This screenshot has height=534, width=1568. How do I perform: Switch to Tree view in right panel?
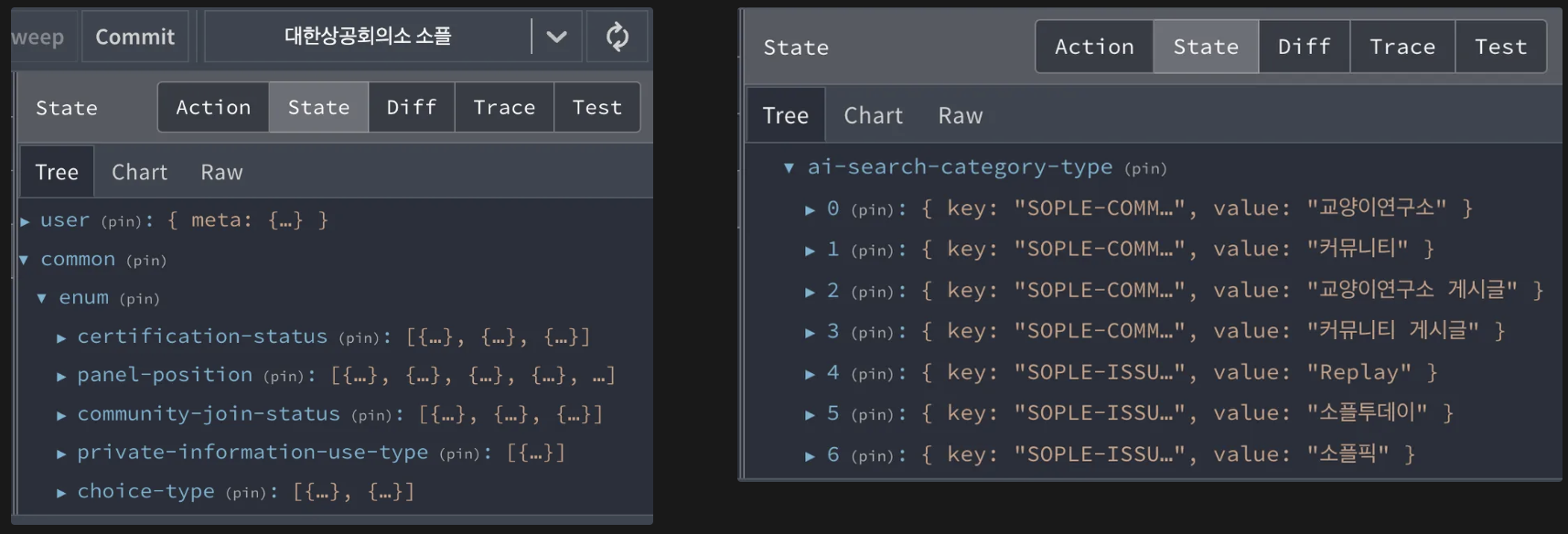786,115
